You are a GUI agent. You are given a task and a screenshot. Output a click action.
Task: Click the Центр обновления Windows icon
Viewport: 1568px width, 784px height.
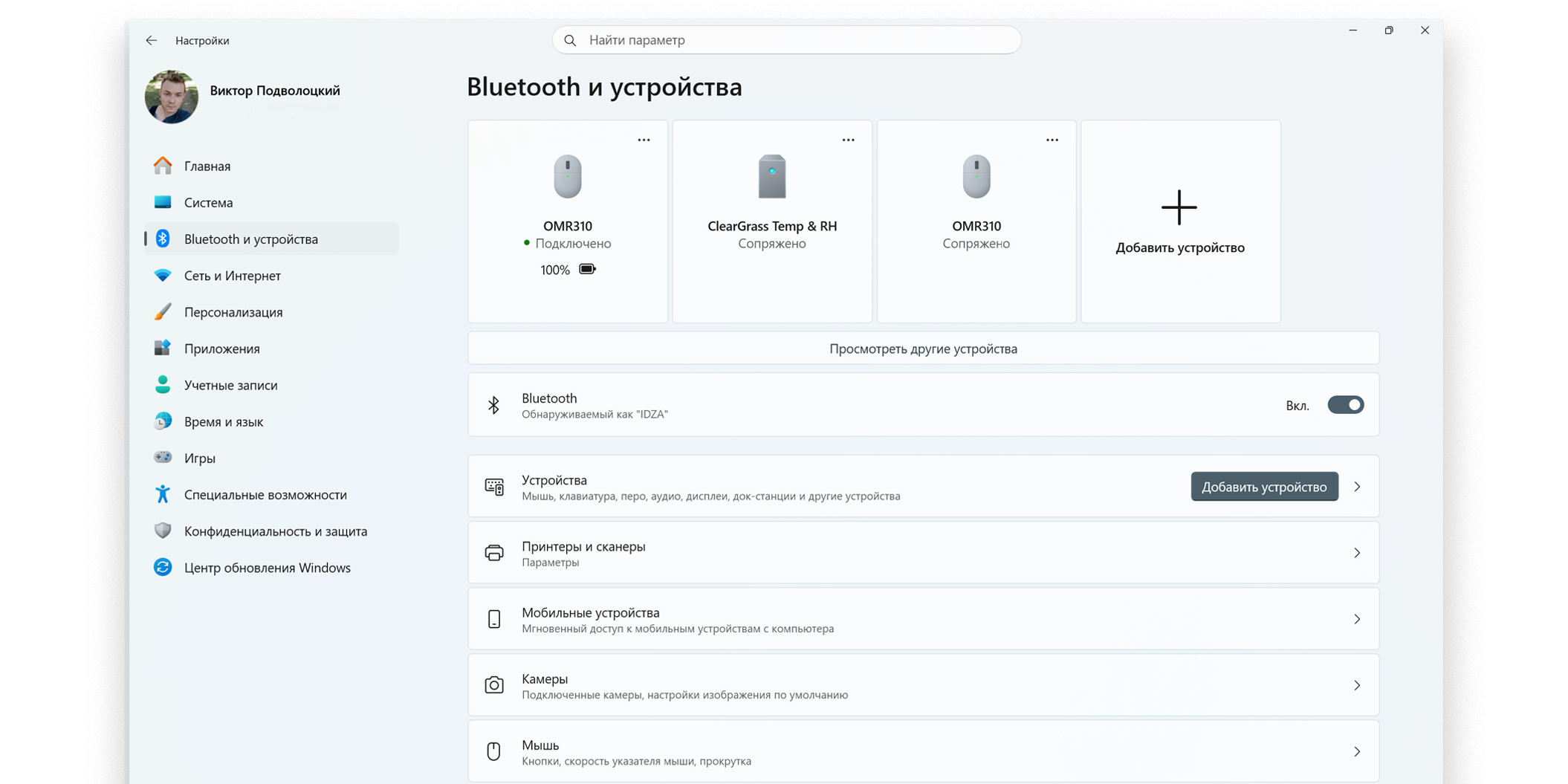coord(163,567)
